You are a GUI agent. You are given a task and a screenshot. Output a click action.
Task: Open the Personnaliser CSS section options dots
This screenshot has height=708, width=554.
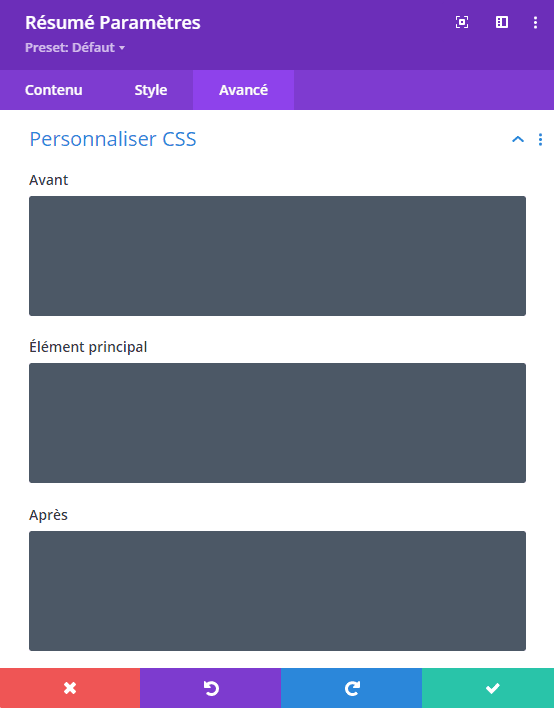point(540,140)
